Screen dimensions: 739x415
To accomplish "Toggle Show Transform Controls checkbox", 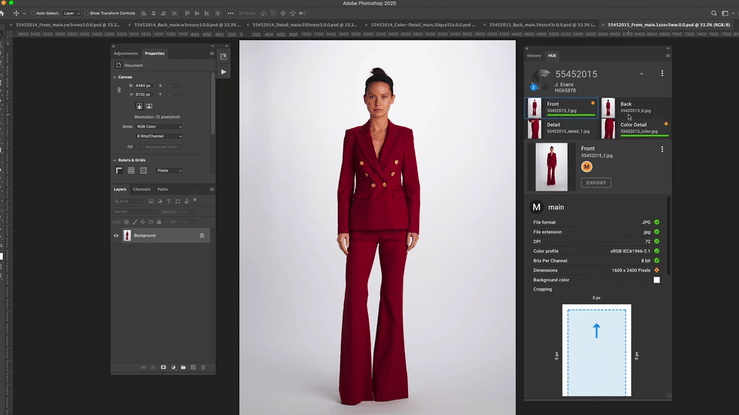I will coord(86,14).
